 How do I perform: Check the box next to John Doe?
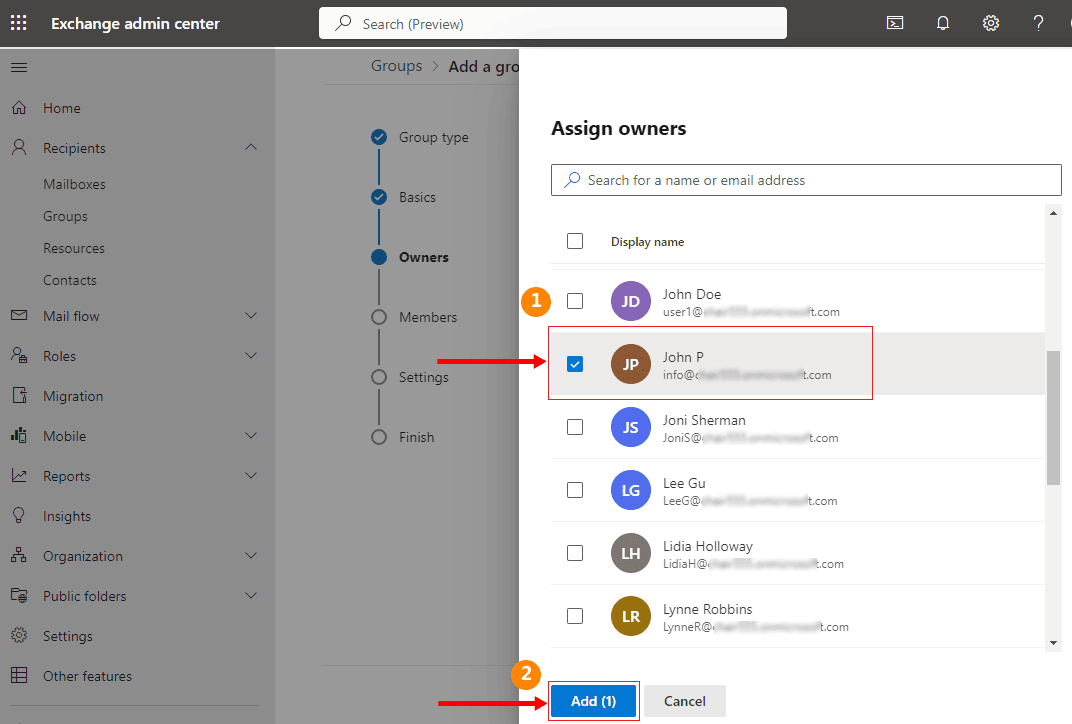pyautogui.click(x=575, y=301)
